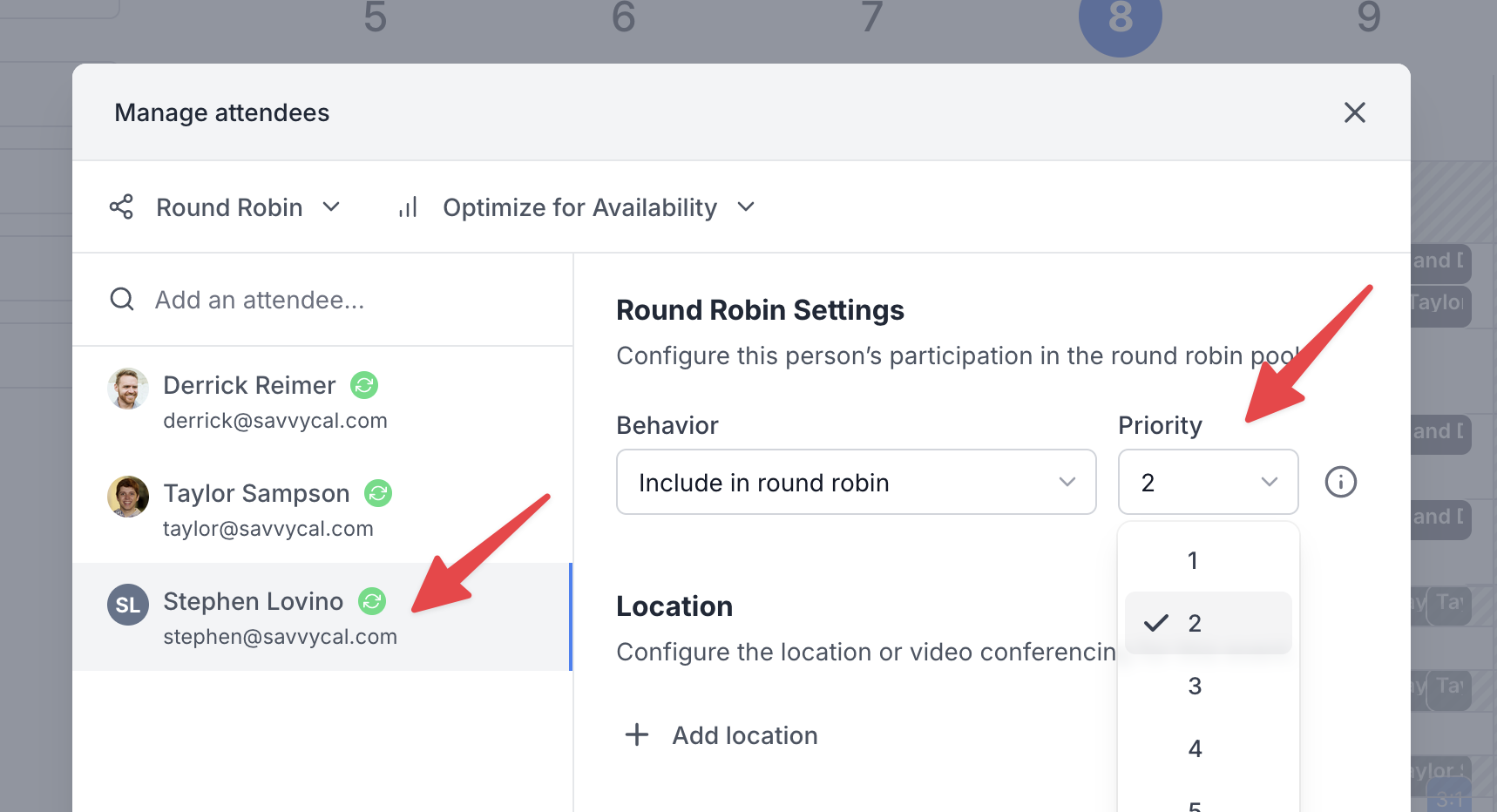Open the Behavior dropdown showing Include in round robin
The image size is (1497, 812).
pos(856,482)
